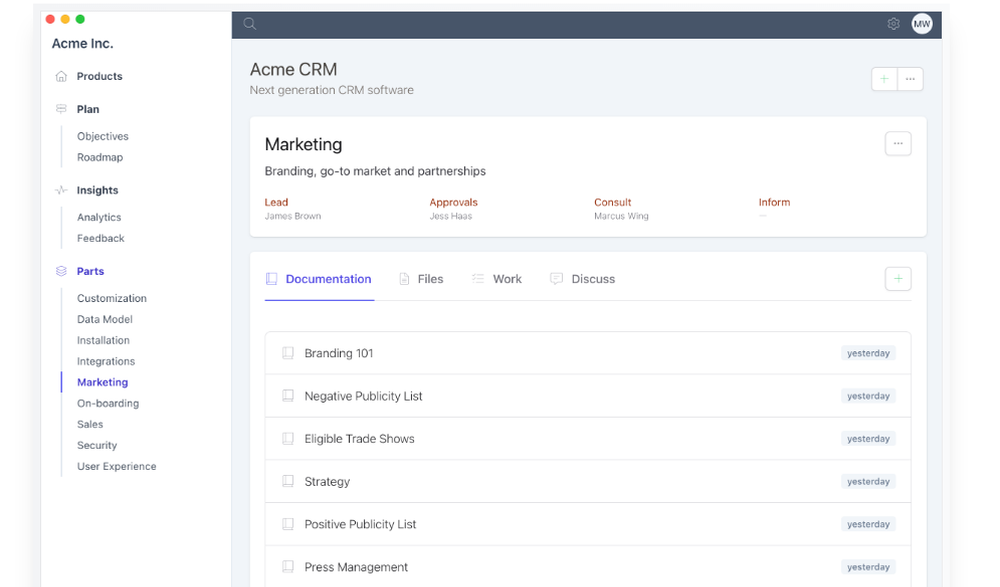Open the Negative Publicity List document
This screenshot has height=587, width=1000.
point(588,396)
